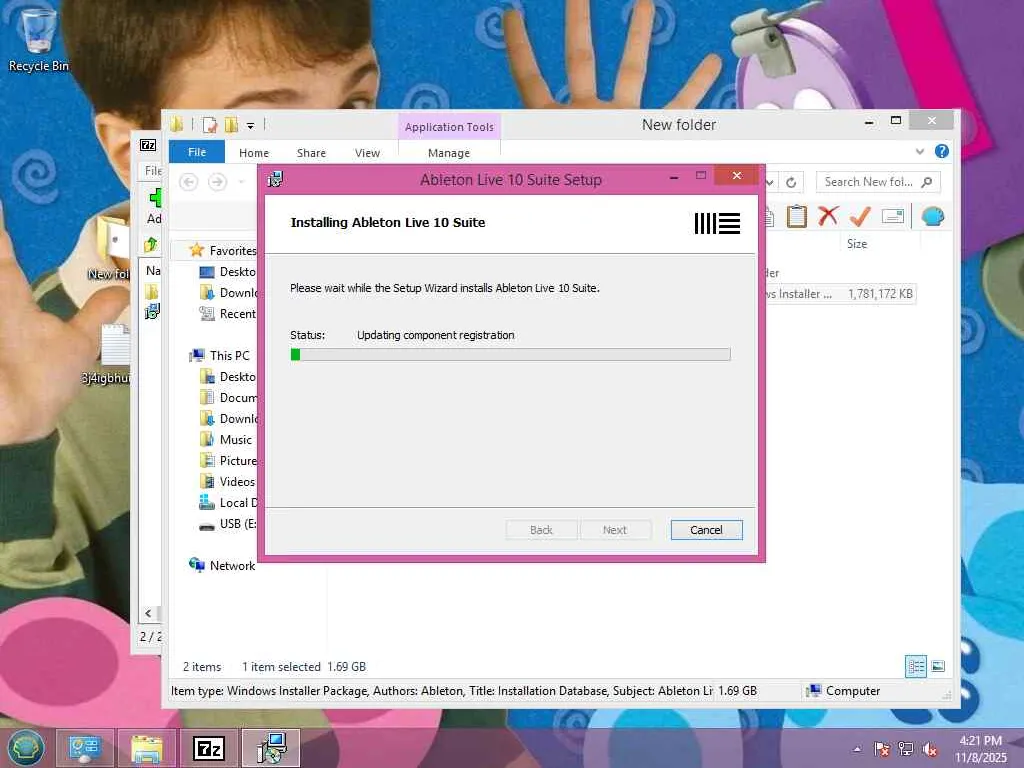
Task: Select This PC in navigation pane
Action: (219, 355)
